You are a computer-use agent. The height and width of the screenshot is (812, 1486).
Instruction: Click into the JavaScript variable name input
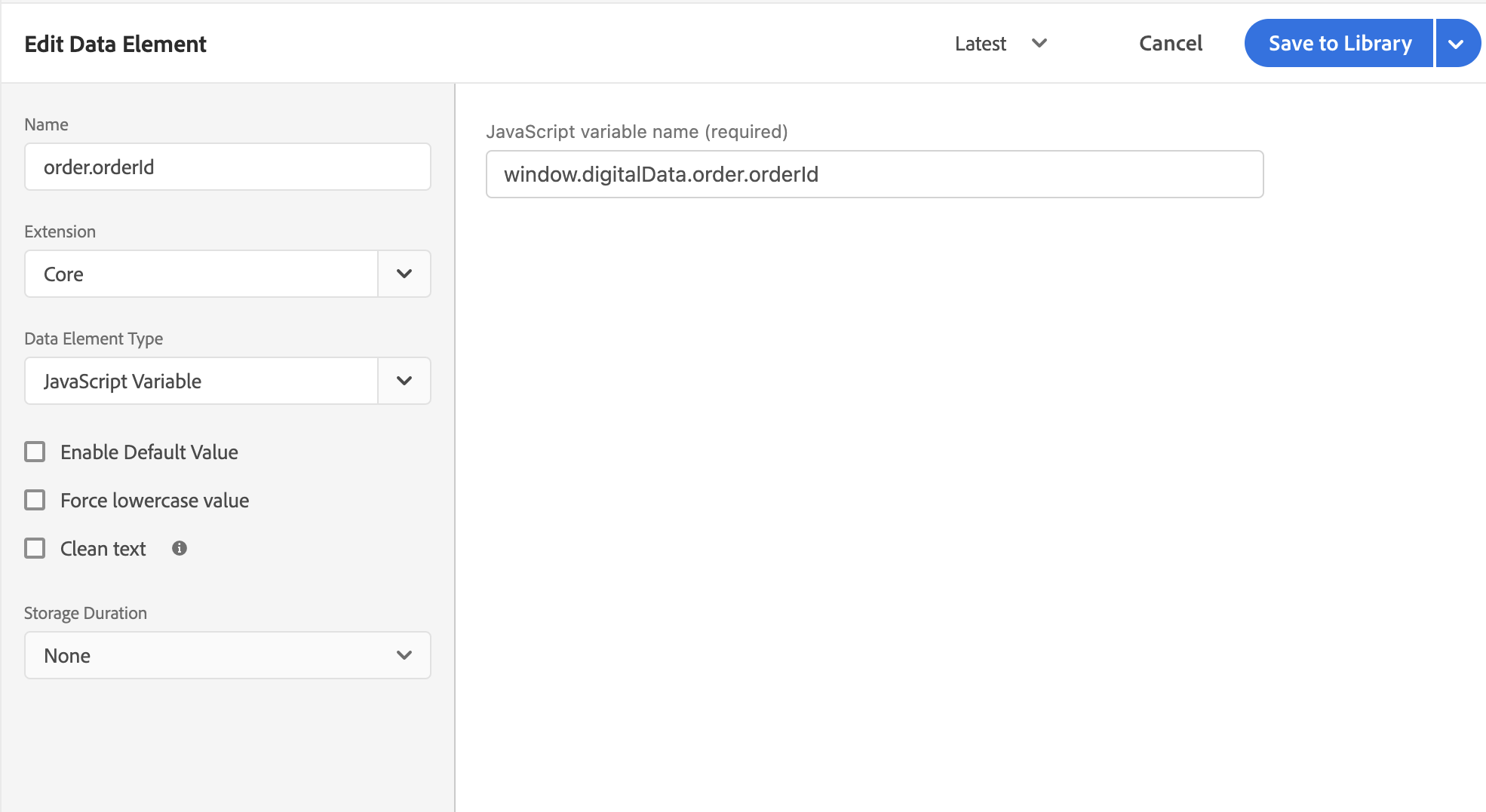click(x=874, y=174)
